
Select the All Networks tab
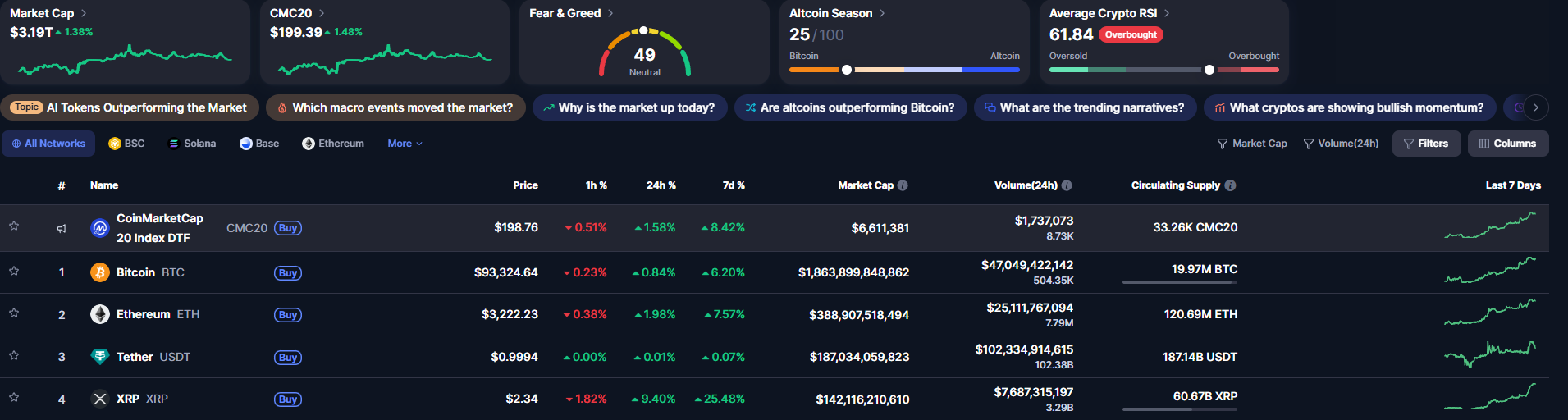[x=48, y=144]
